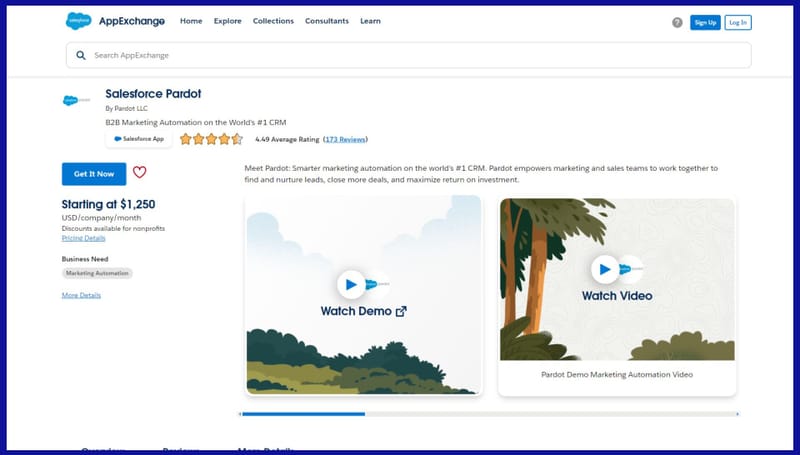Screen dimensions: 800x455
Task: Click the Pardot listing logo
Action: coord(77,100)
